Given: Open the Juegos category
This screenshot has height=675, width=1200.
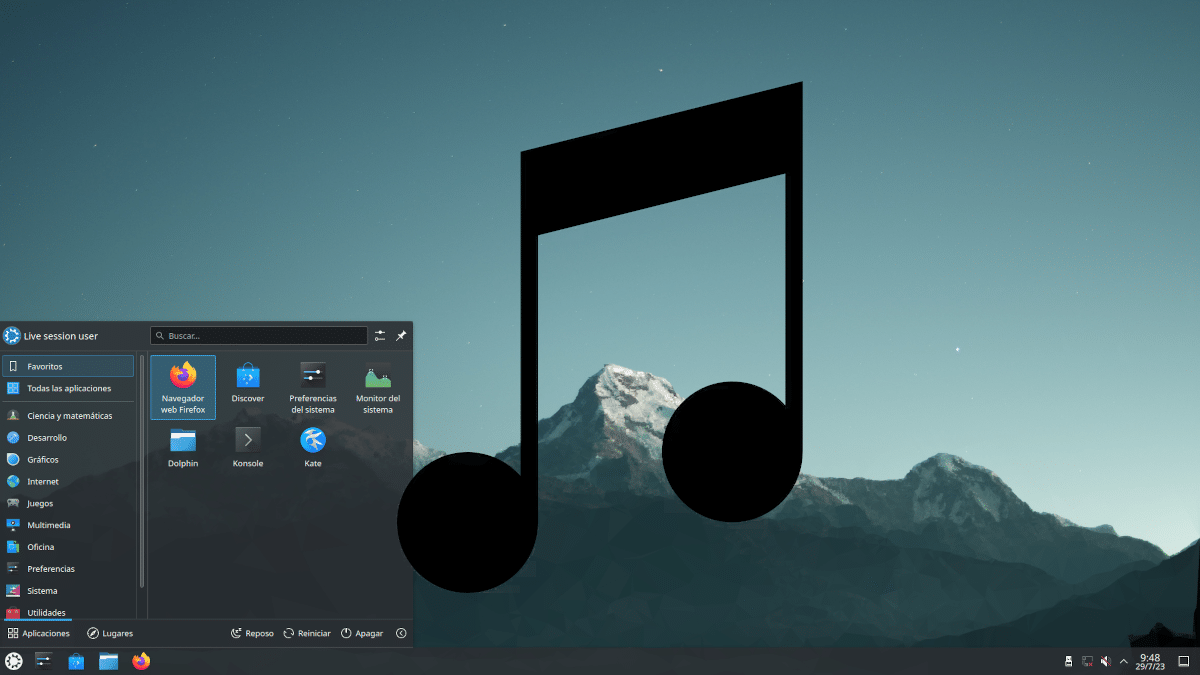Looking at the screenshot, I should point(68,503).
